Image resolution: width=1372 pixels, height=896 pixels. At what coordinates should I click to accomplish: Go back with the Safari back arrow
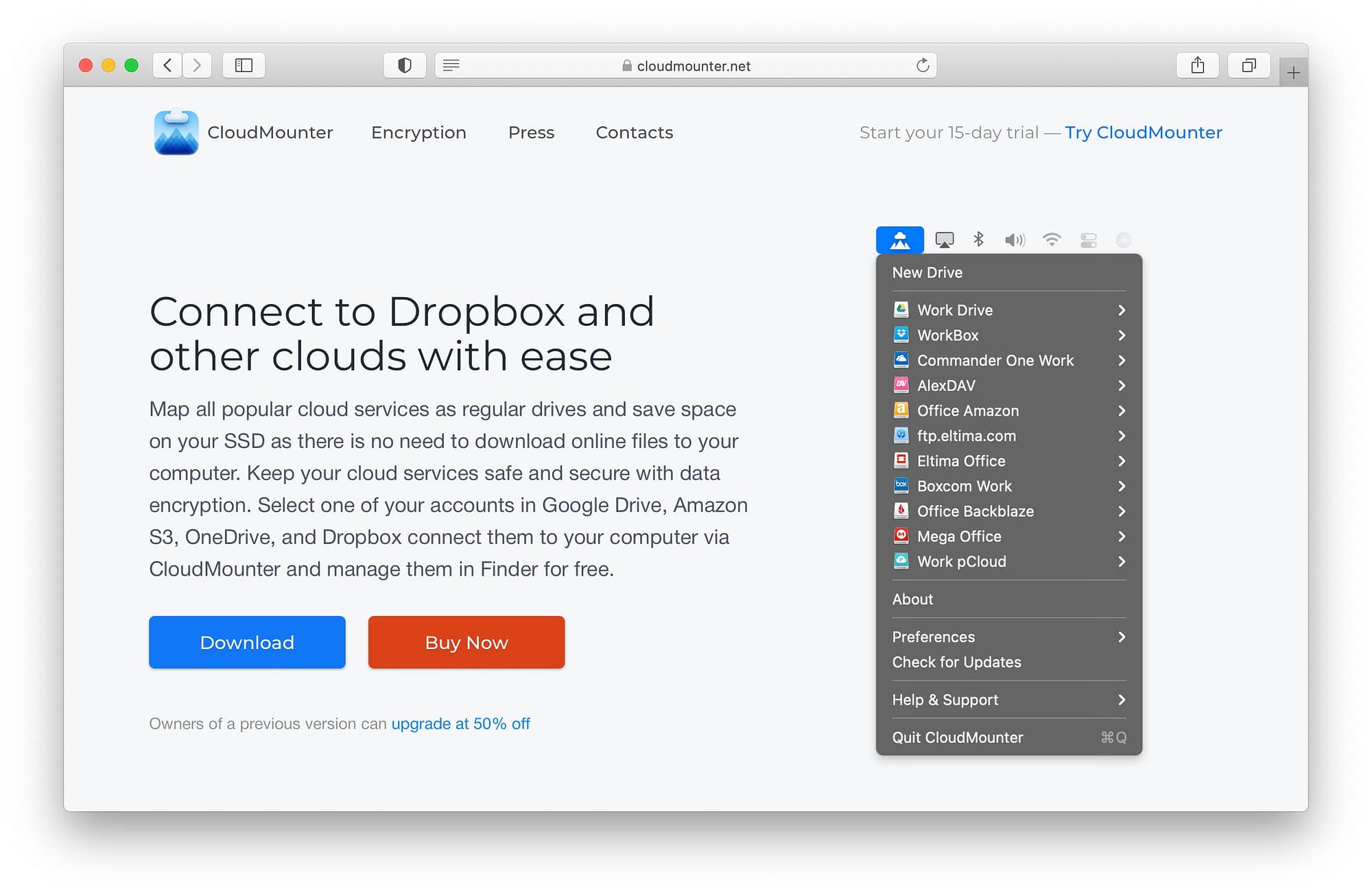point(167,65)
